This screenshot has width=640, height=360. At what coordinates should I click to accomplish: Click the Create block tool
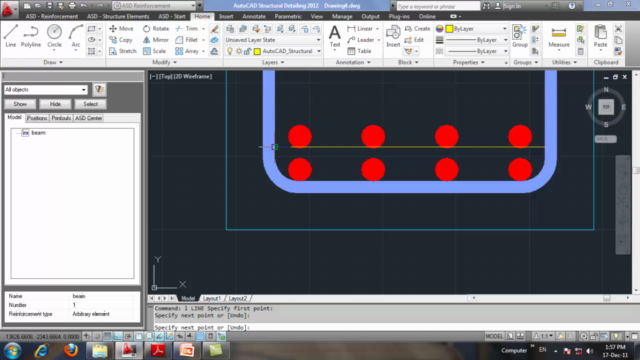coord(418,29)
